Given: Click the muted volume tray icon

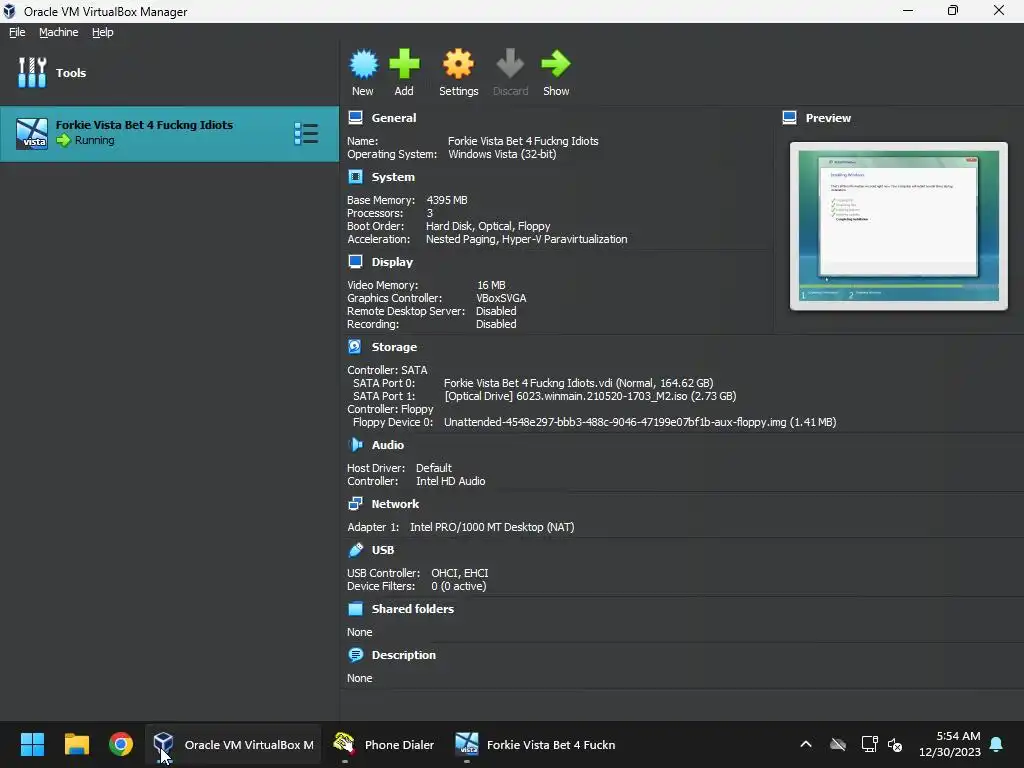Looking at the screenshot, I should coord(895,744).
